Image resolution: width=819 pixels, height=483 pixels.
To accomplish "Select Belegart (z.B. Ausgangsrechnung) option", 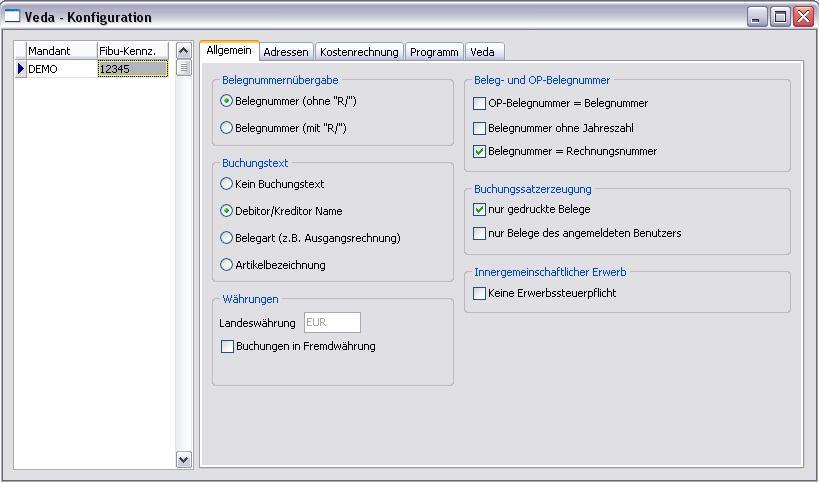I will (227, 238).
